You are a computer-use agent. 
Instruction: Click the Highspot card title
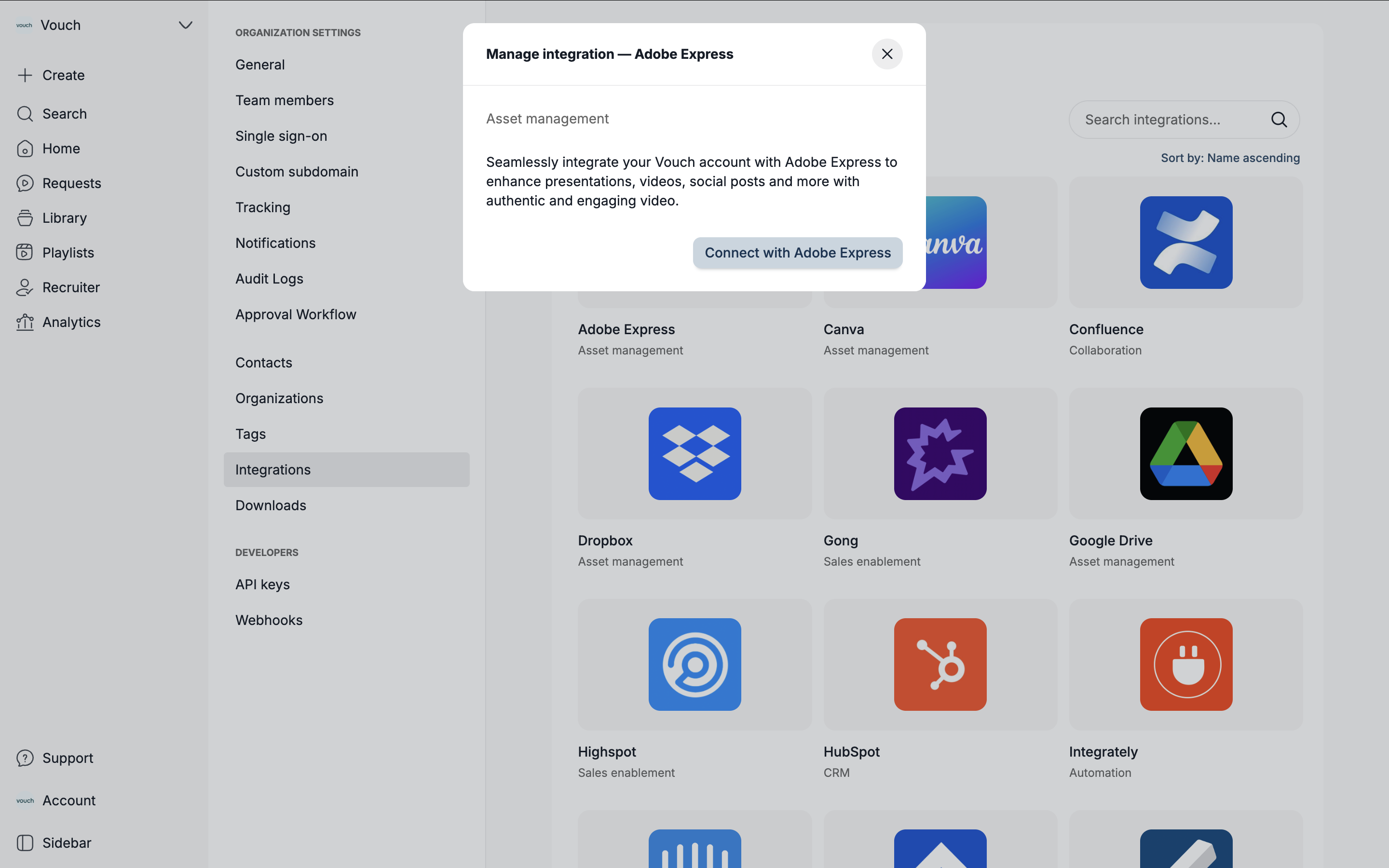point(607,752)
